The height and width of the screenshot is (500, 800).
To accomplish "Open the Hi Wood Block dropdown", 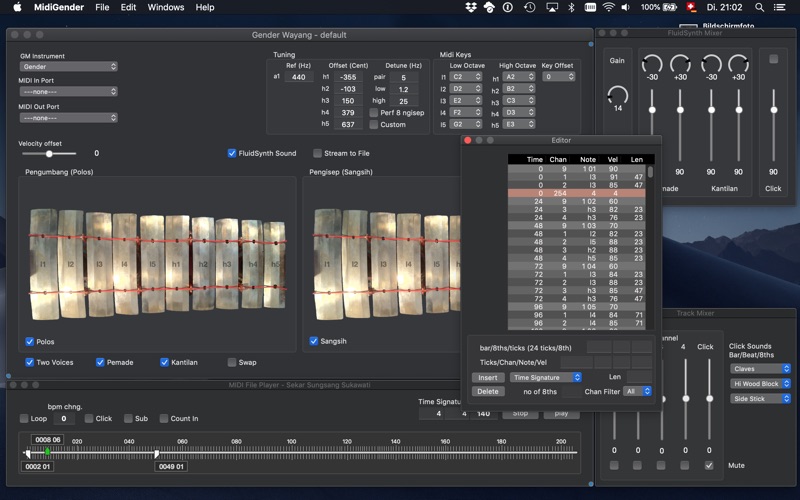I will pyautogui.click(x=760, y=384).
